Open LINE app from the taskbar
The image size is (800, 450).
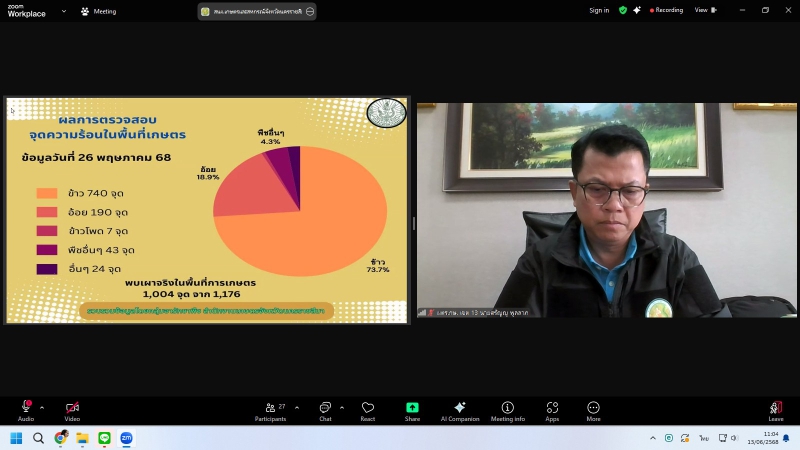click(104, 438)
